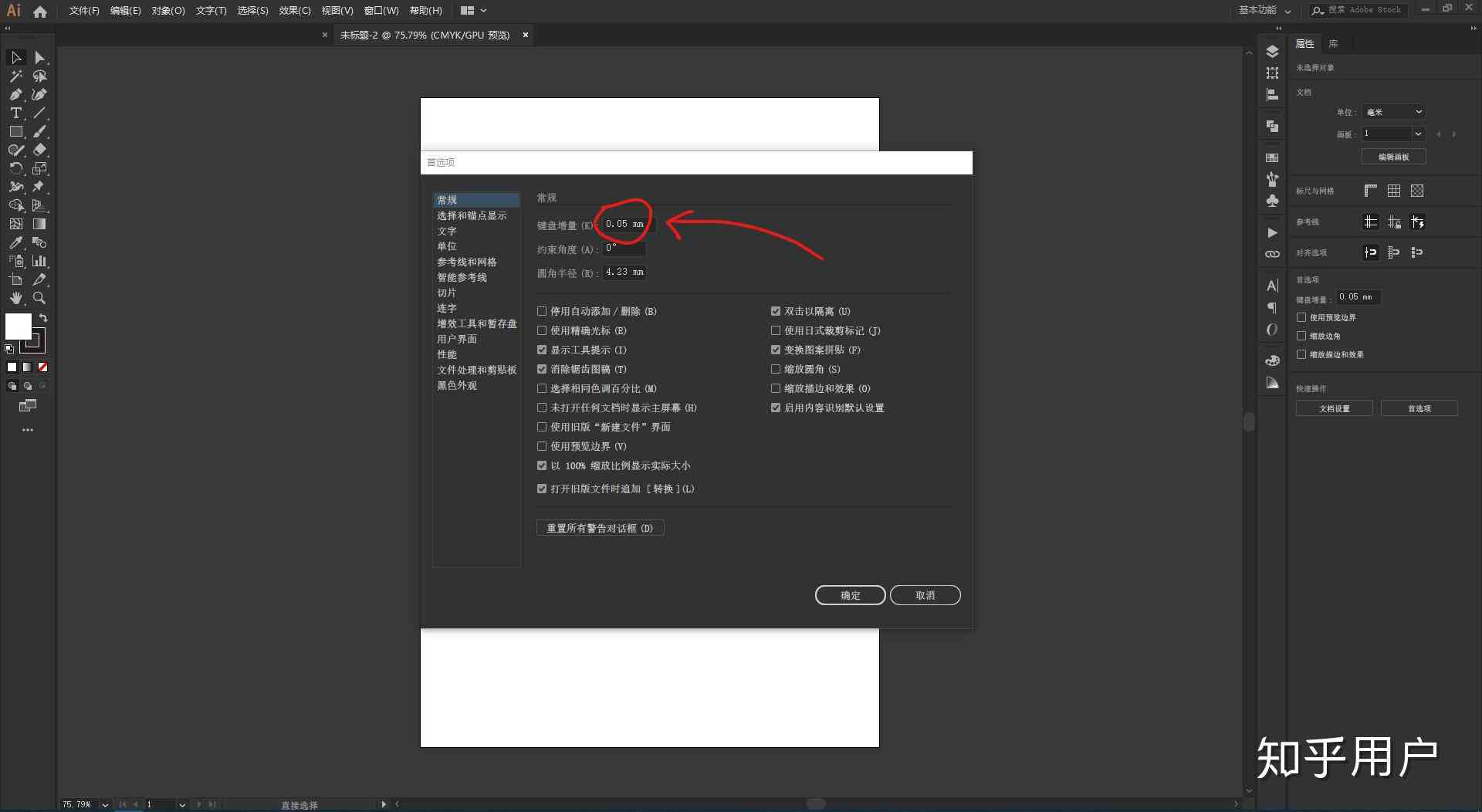This screenshot has height=812, width=1482.
Task: Select the Selection tool arrow
Action: click(x=15, y=58)
